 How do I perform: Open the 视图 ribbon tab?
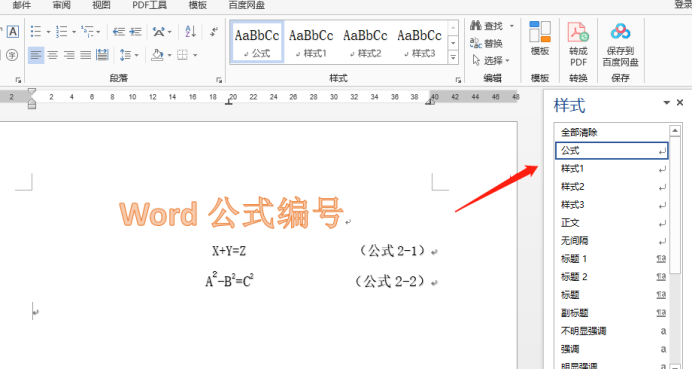(101, 5)
